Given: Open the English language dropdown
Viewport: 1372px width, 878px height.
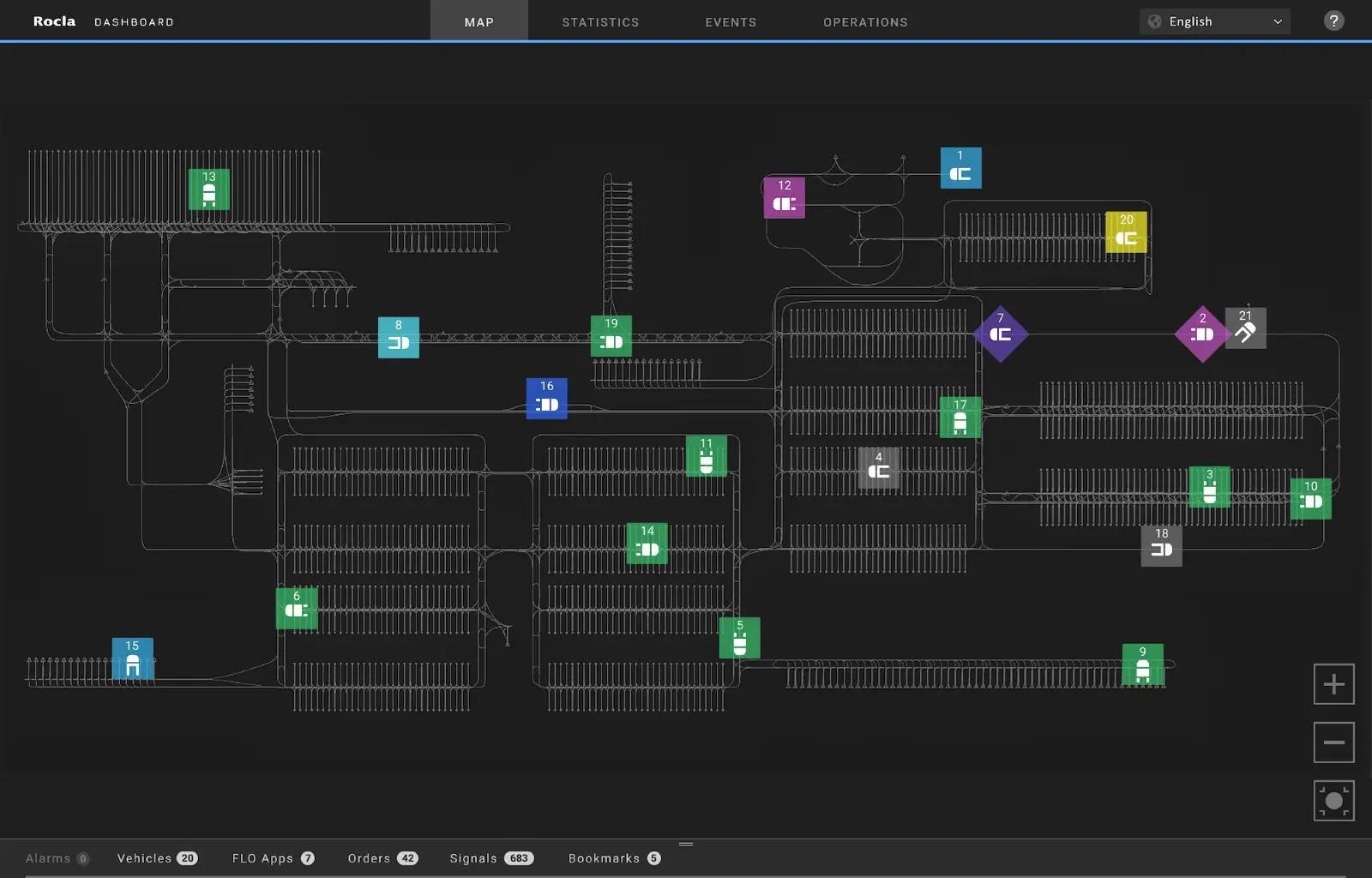Looking at the screenshot, I should [x=1215, y=21].
